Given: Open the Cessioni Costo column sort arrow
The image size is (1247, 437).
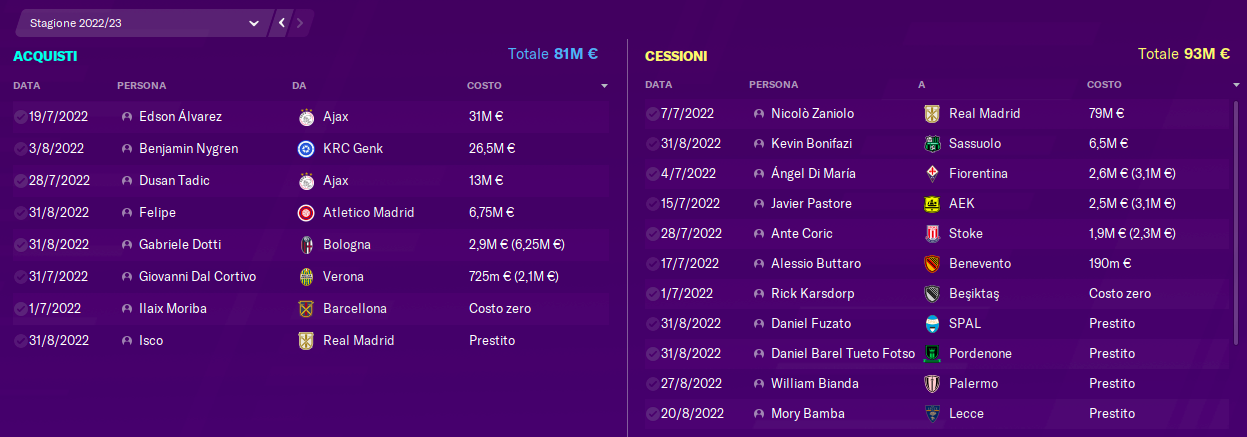Looking at the screenshot, I should (1236, 86).
